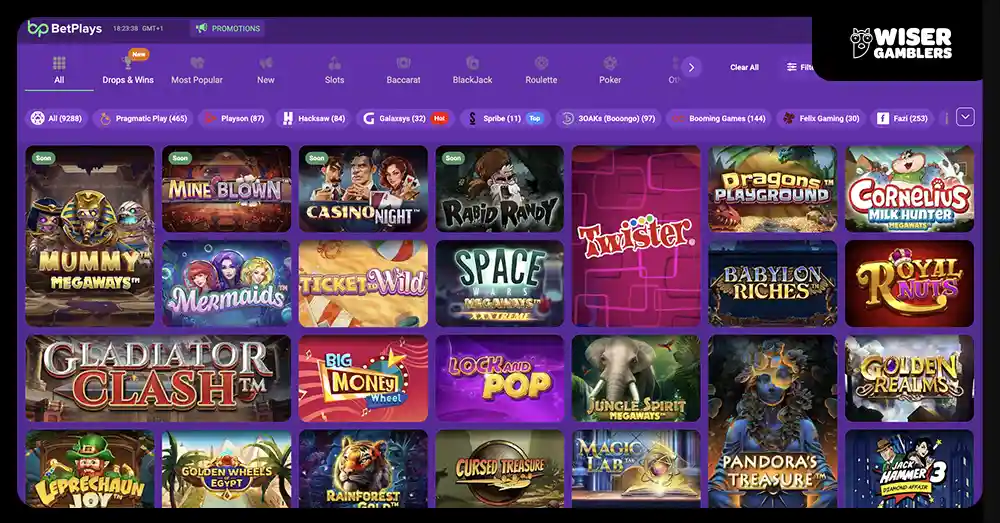The image size is (1000, 523).
Task: Open the Slots category tab
Action: point(334,70)
